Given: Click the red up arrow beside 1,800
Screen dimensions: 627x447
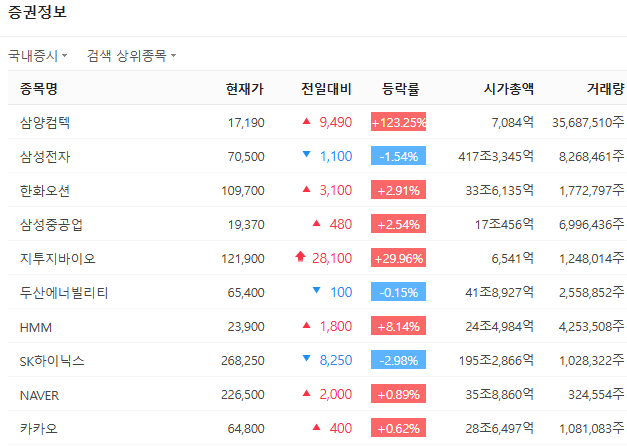Looking at the screenshot, I should 307,325.
